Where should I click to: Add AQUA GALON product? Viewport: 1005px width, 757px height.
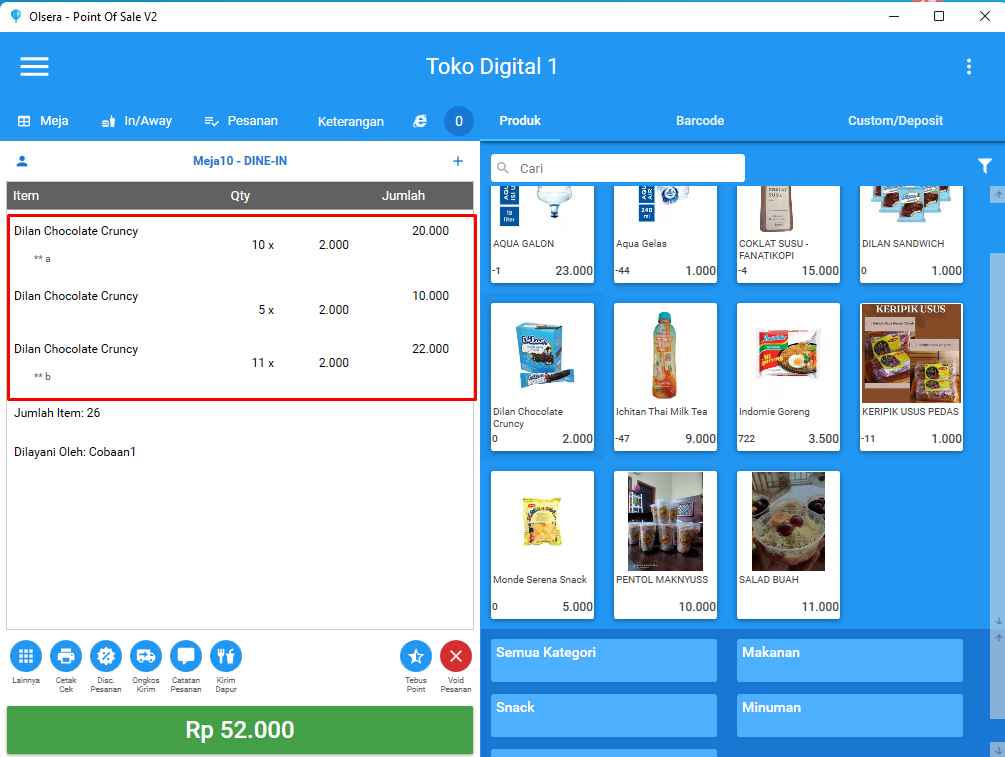(542, 234)
